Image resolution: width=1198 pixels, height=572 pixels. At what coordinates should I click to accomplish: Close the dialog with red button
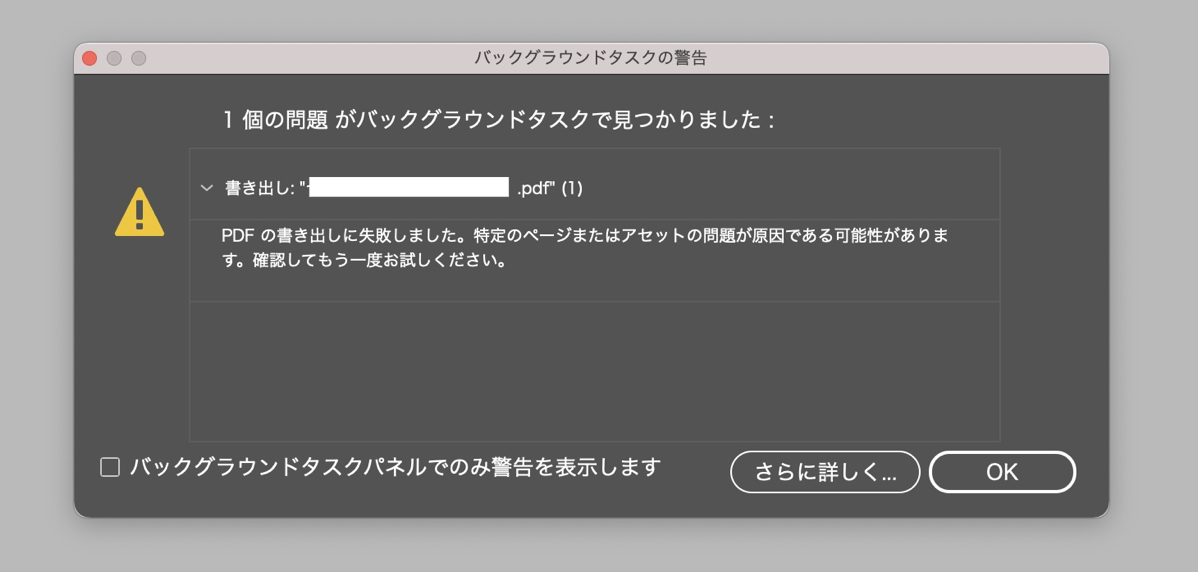point(89,58)
